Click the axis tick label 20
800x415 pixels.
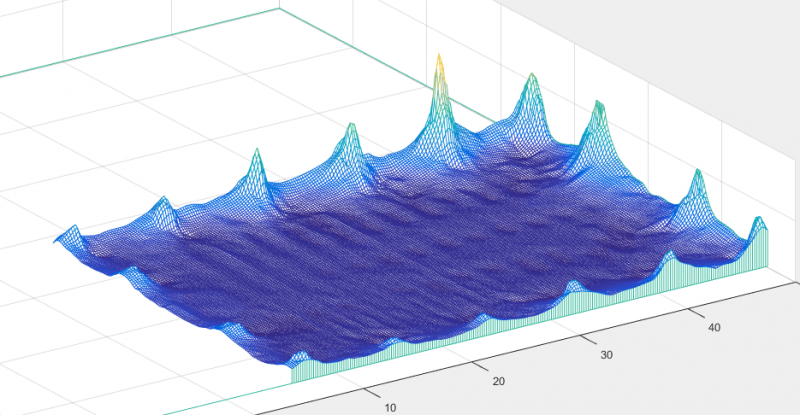498,381
